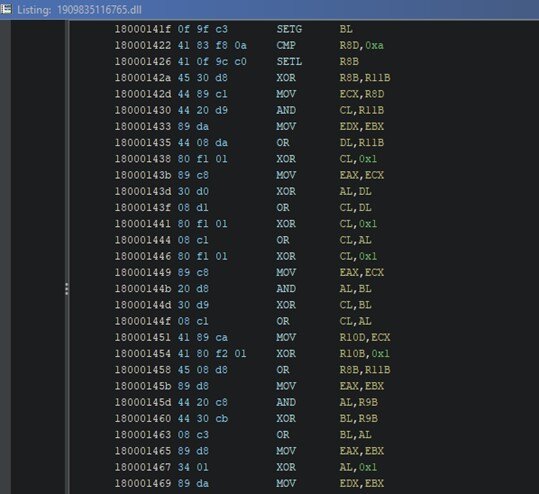
Task: Select the AND mnemonic at 18000144b
Action: [x=286, y=288]
